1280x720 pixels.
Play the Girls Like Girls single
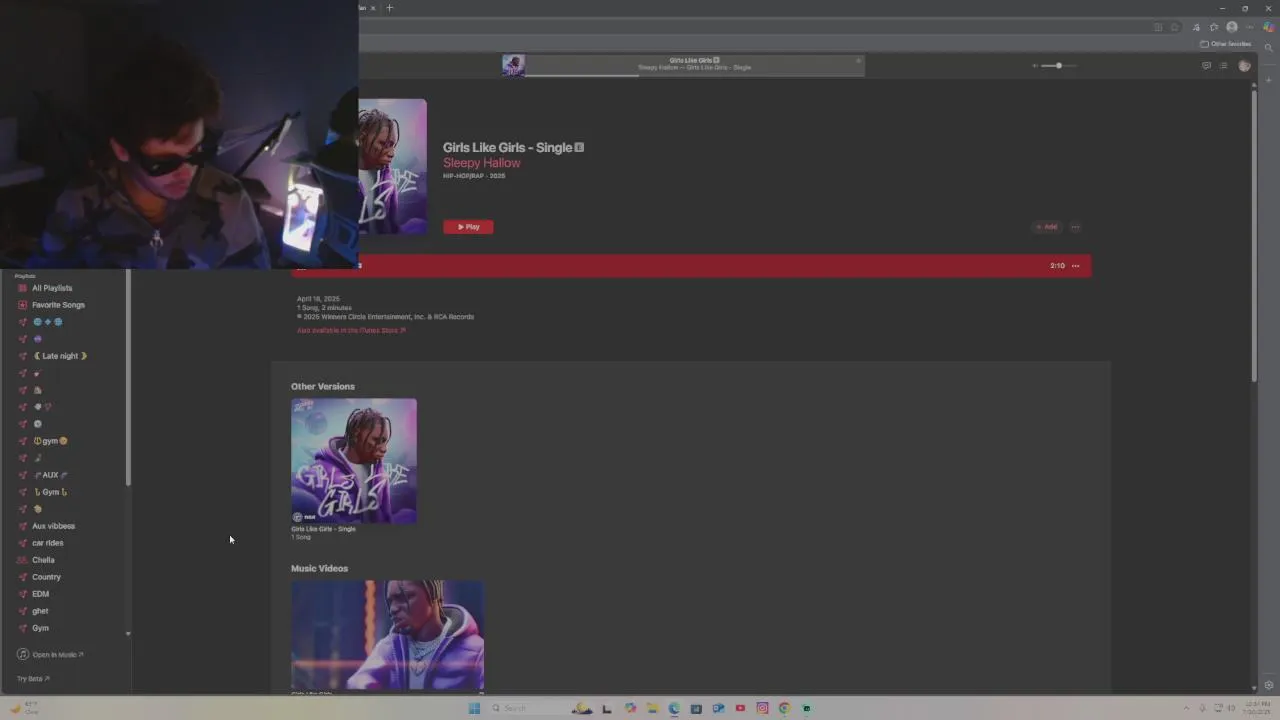click(x=468, y=227)
